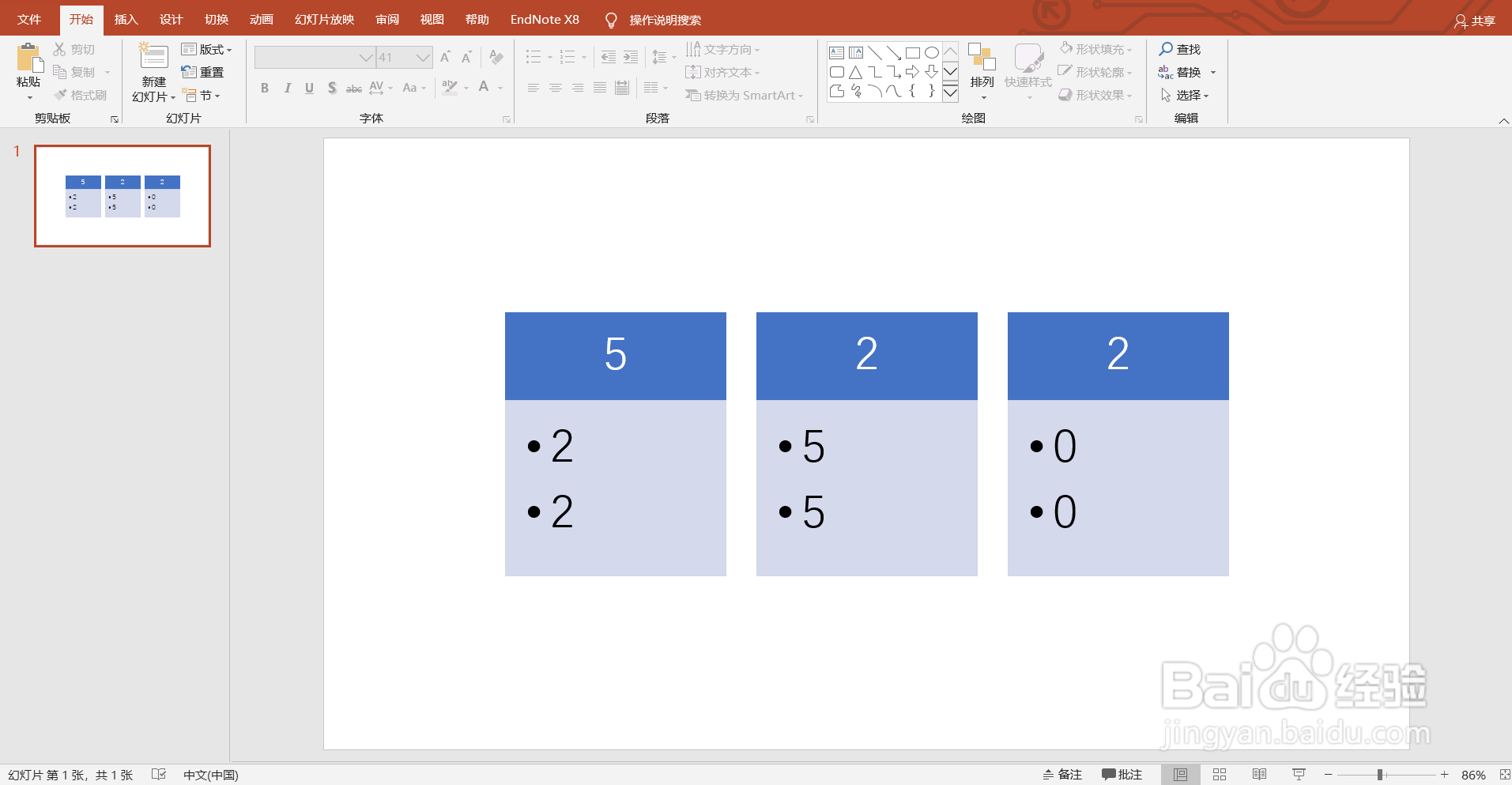Click the Copy (复制) icon
1512x785 pixels.
(60, 72)
